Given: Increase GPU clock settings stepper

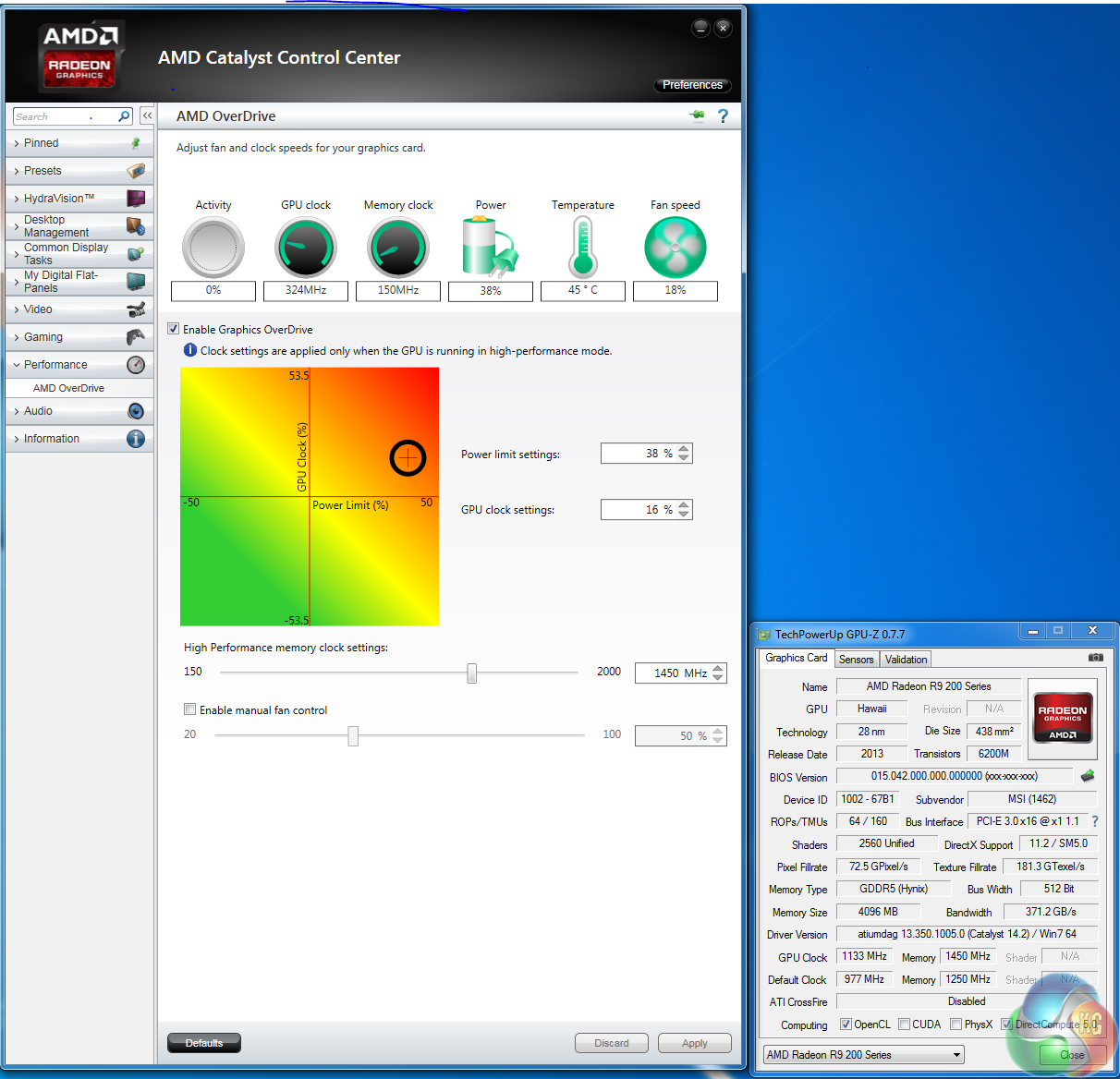Looking at the screenshot, I should [684, 505].
